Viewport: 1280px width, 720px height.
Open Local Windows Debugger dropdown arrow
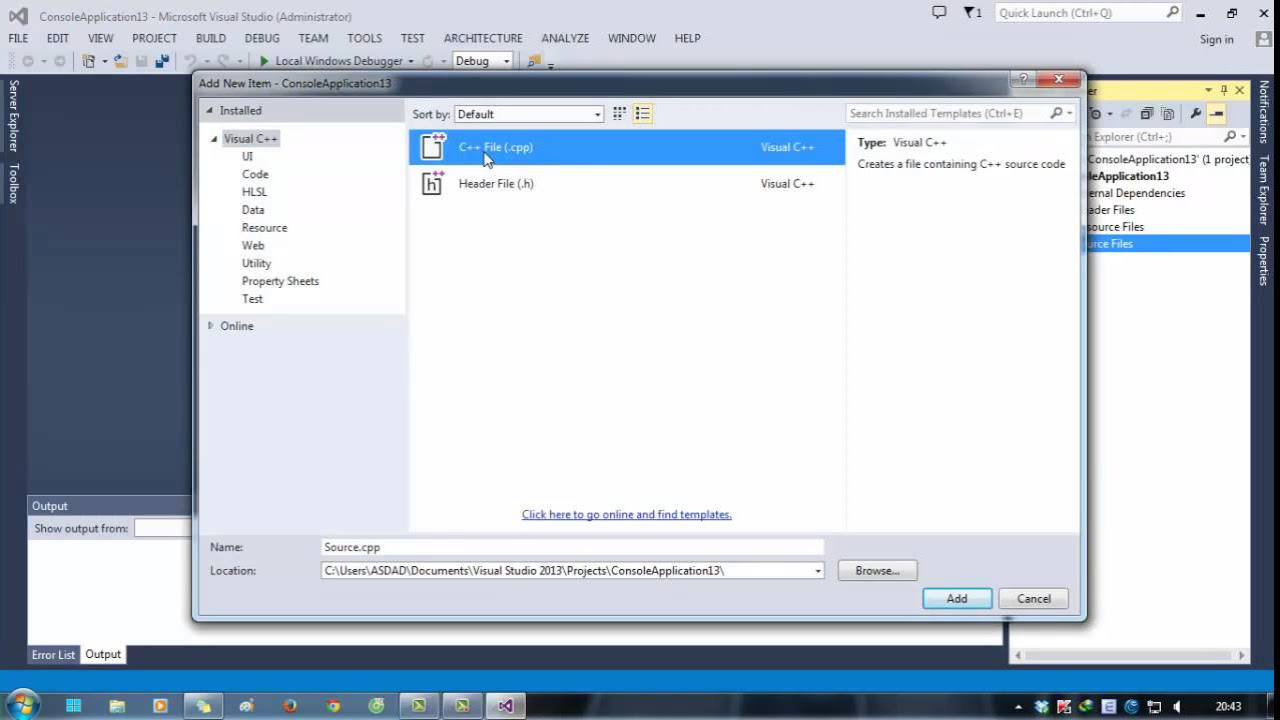click(x=410, y=61)
